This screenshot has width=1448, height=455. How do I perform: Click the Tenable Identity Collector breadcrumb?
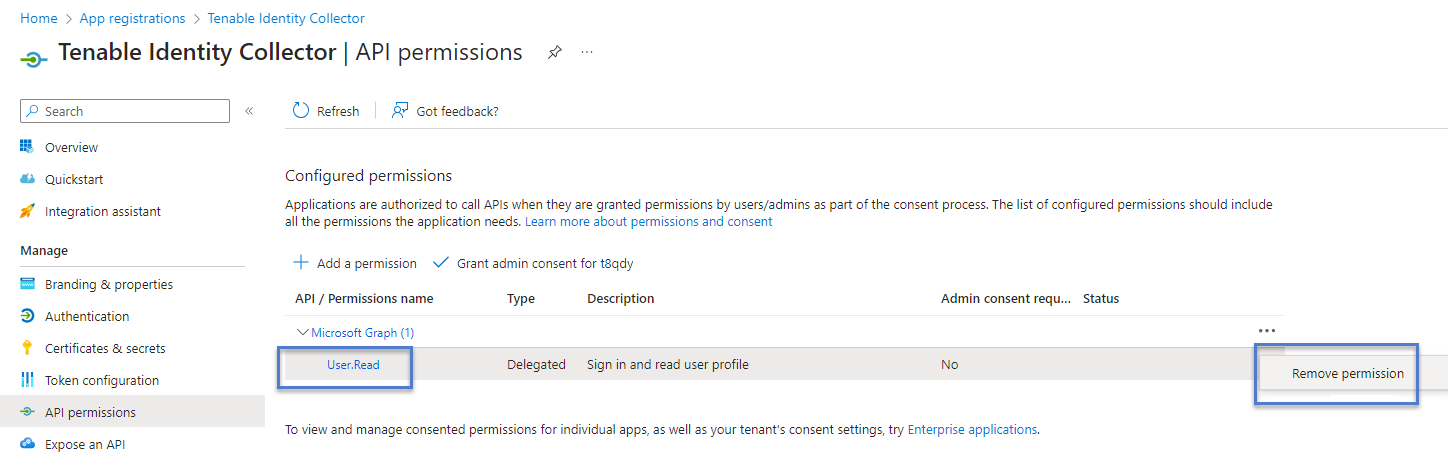pyautogui.click(x=286, y=18)
